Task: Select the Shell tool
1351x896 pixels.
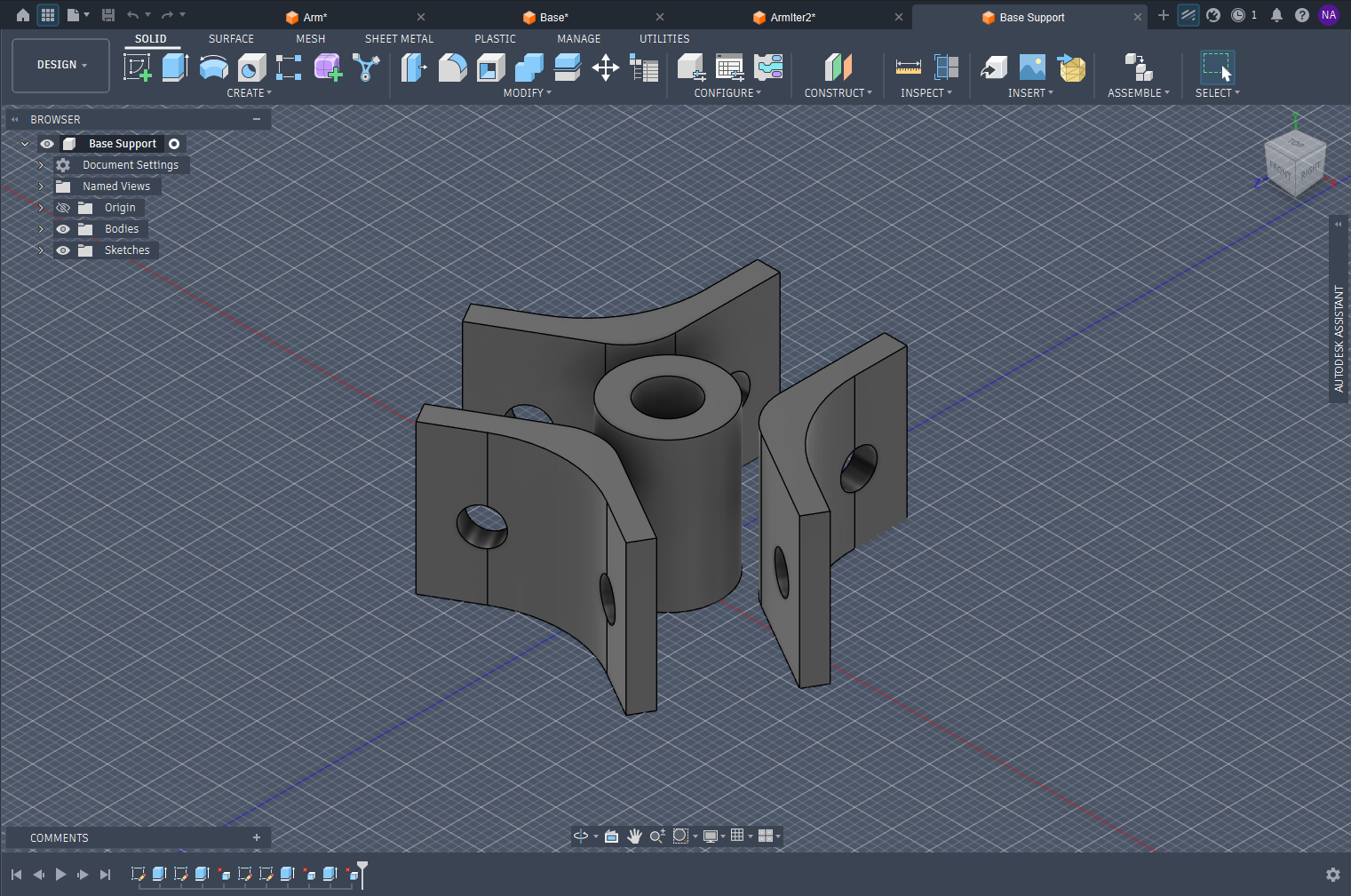Action: click(490, 67)
